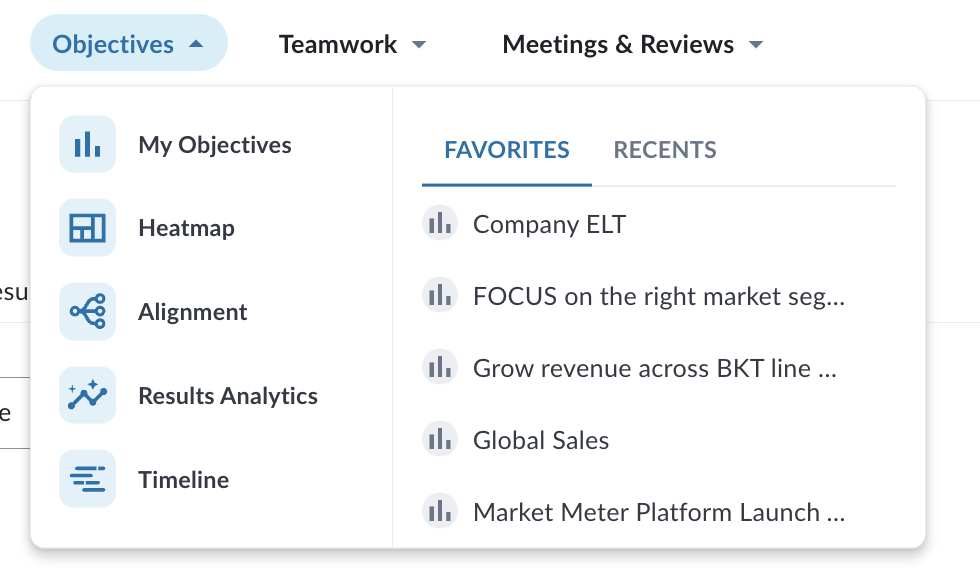The height and width of the screenshot is (582, 980).
Task: Switch to the Favorites tab
Action: tap(507, 150)
